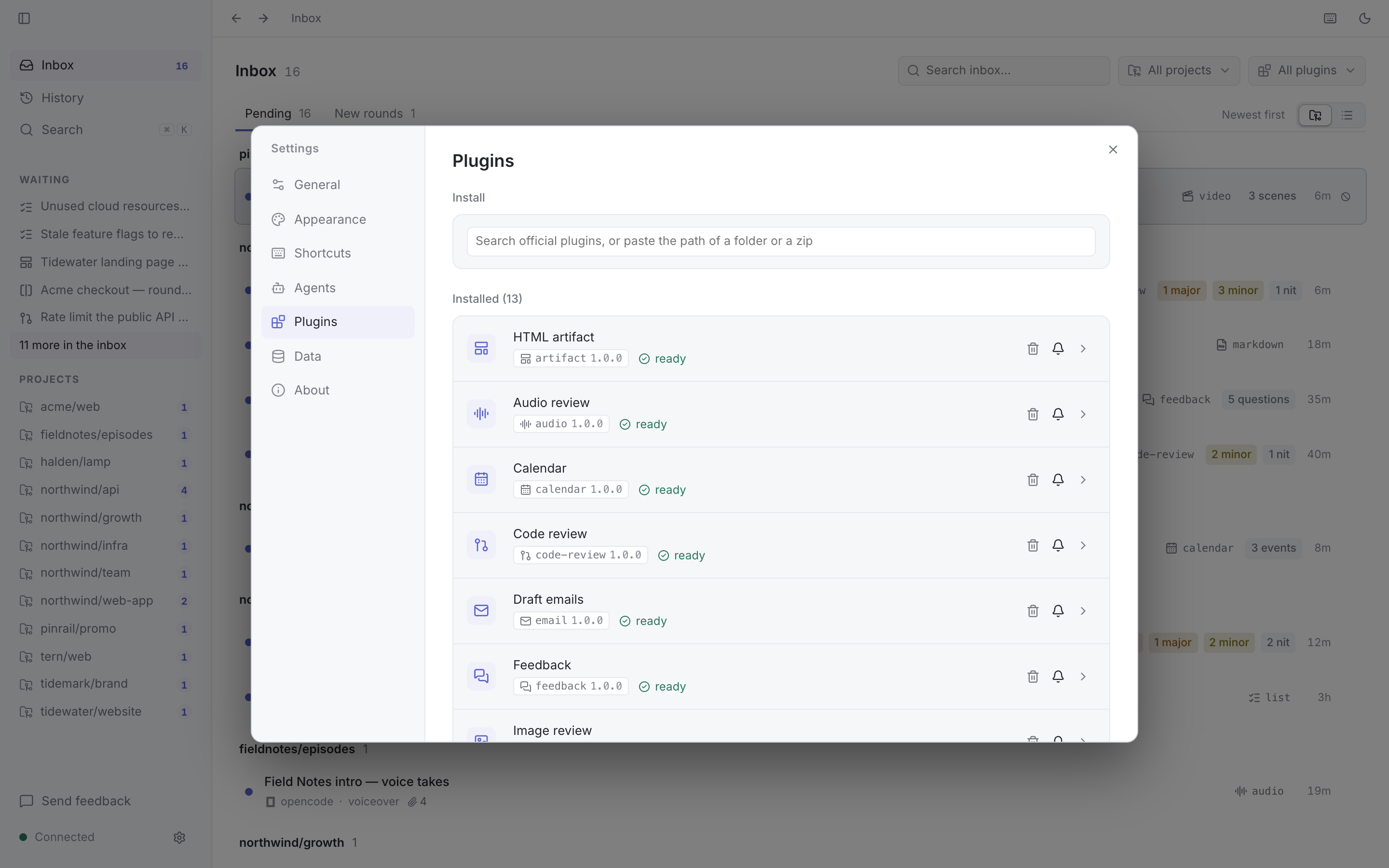
Task: Toggle Calendar plugin notification bell
Action: [x=1058, y=479]
